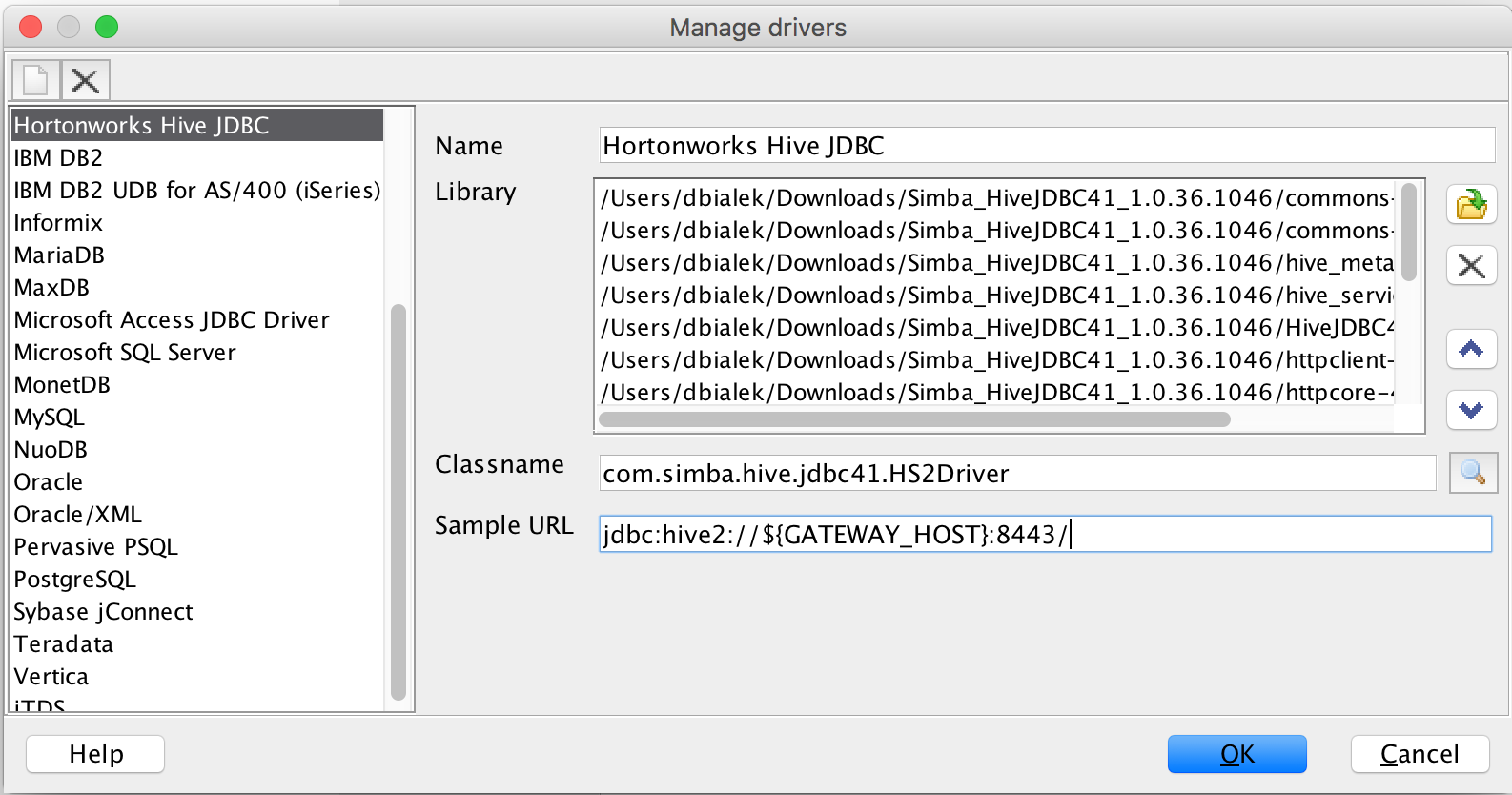1512x795 pixels.
Task: Select Microsoft SQL Server driver
Action: (197, 352)
